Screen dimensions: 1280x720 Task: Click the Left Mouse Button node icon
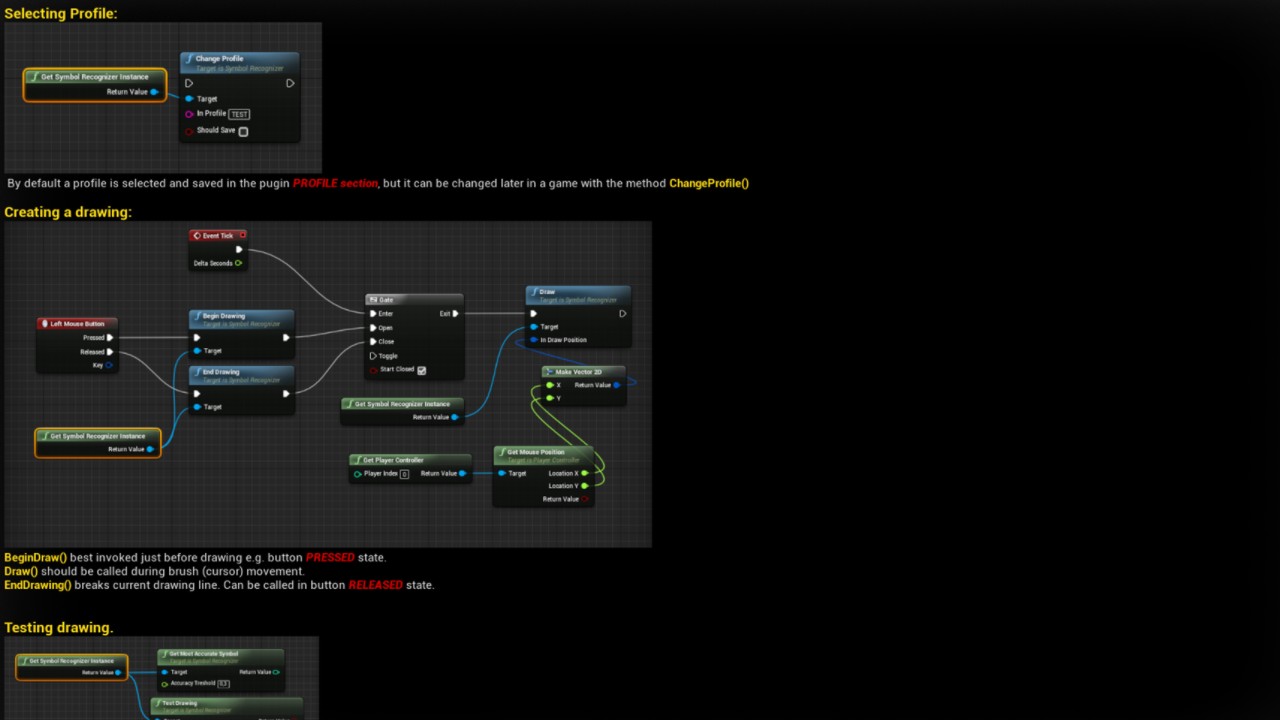coord(44,324)
